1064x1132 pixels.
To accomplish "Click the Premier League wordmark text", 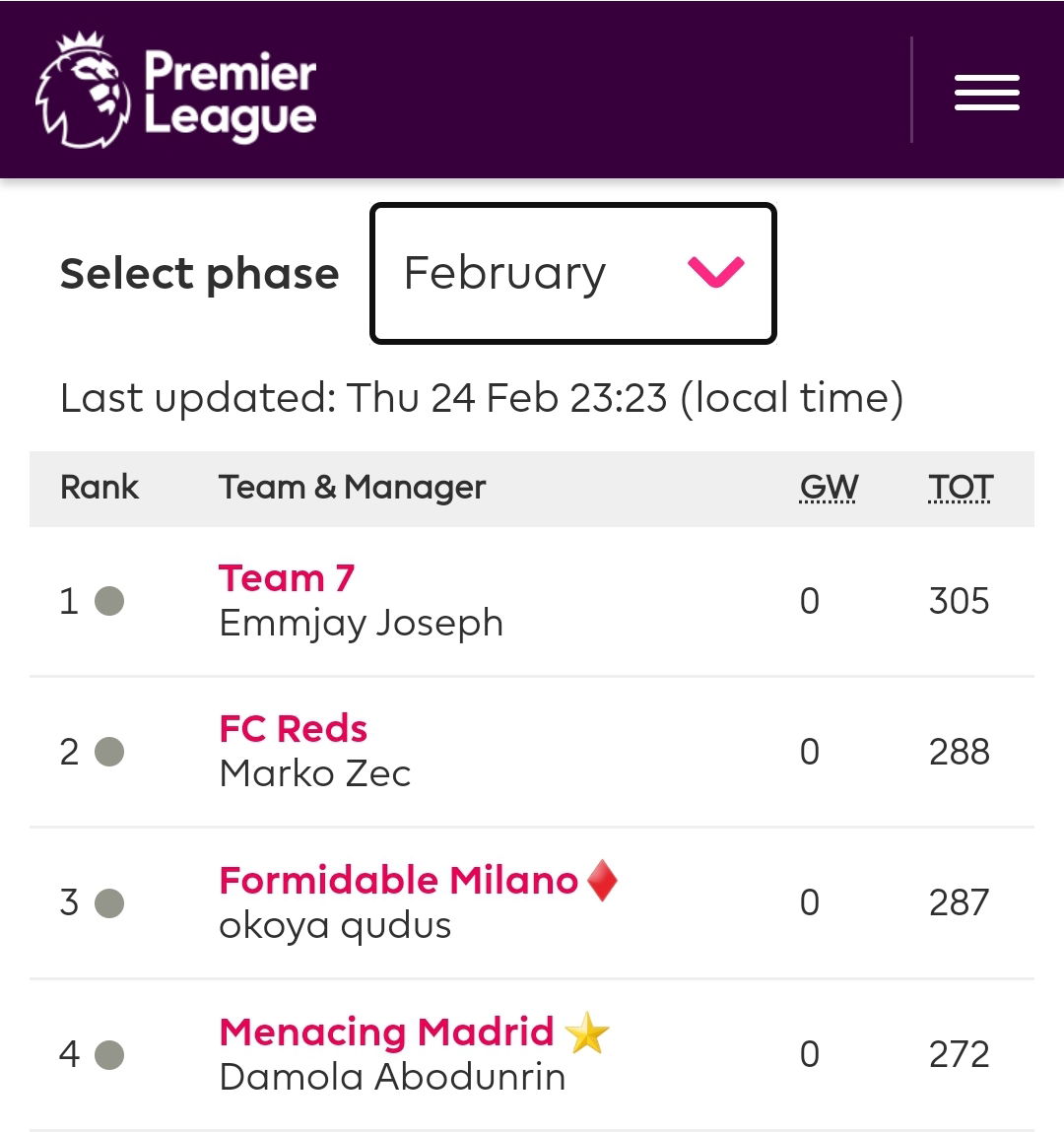I will [231, 94].
